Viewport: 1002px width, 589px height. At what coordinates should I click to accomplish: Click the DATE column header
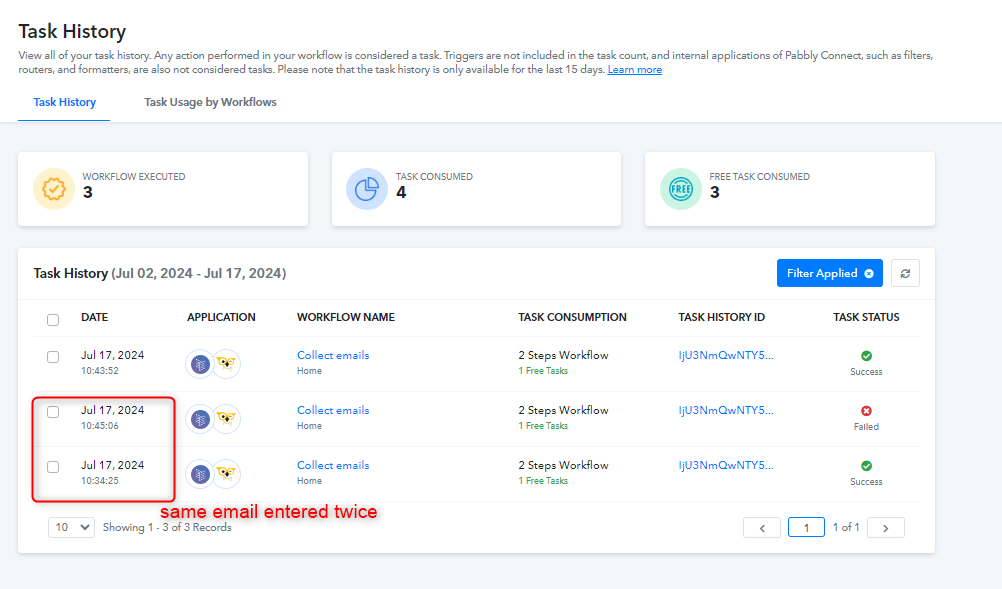point(95,317)
